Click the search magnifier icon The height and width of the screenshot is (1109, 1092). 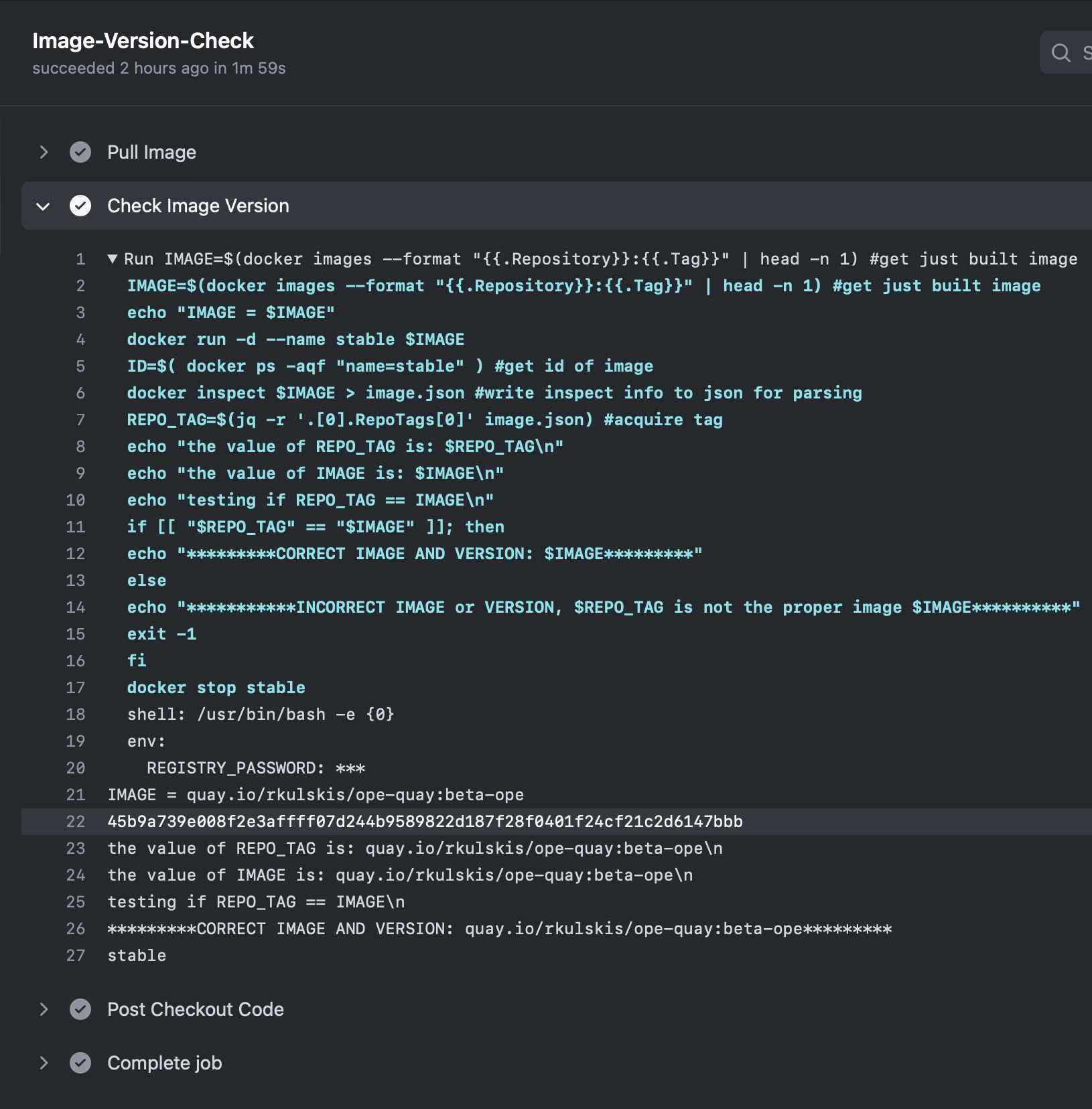(x=1061, y=52)
